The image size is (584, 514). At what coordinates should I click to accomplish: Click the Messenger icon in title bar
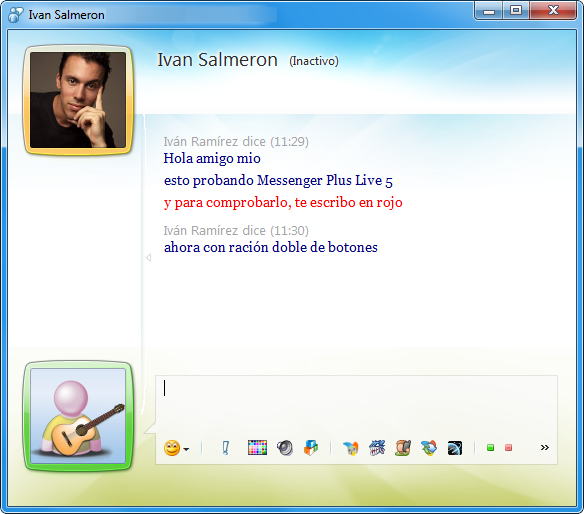click(x=15, y=15)
